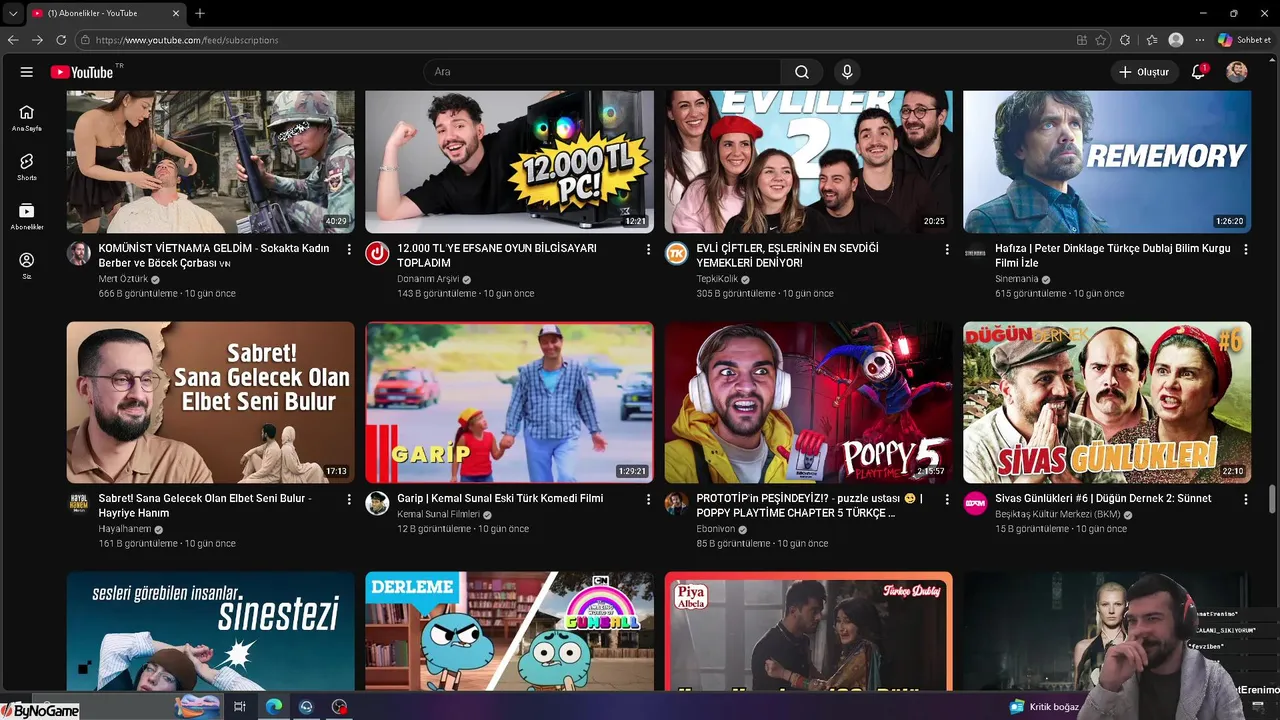Screen dimensions: 1280x720
Task: Open options menu for Evli Çiftler video
Action: (x=947, y=249)
